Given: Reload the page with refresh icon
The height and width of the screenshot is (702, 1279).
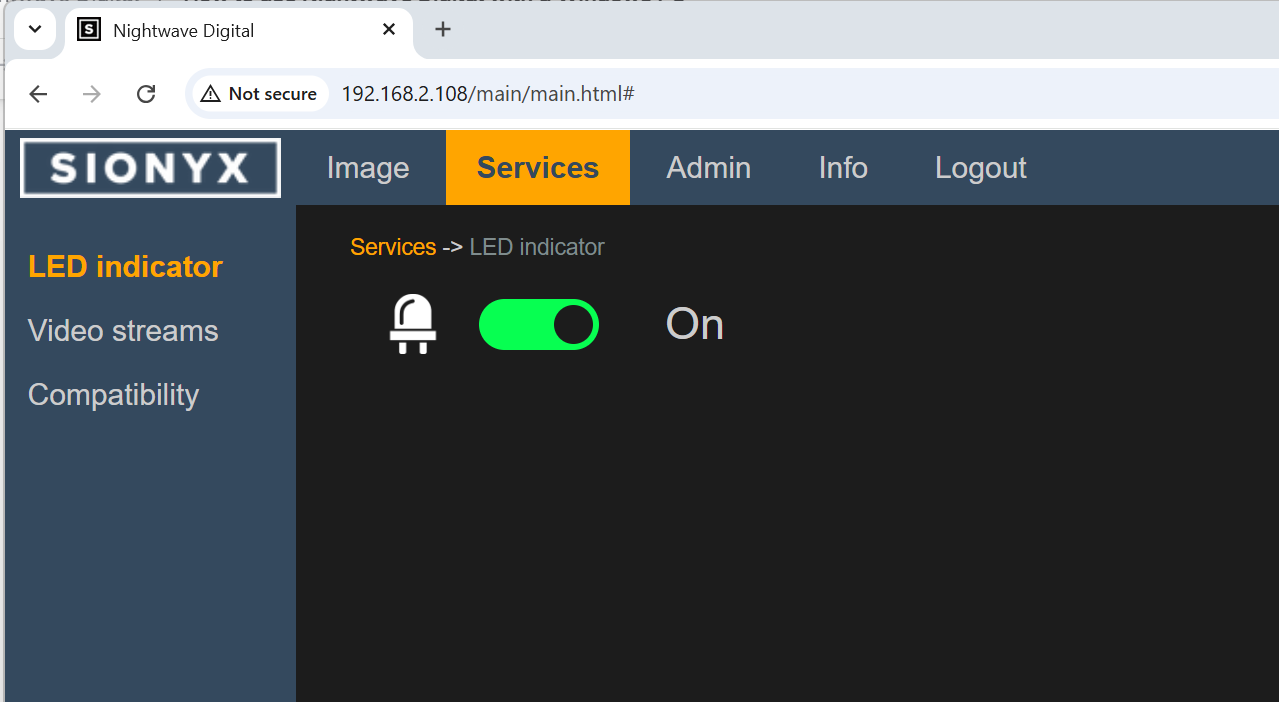Looking at the screenshot, I should click(x=146, y=94).
